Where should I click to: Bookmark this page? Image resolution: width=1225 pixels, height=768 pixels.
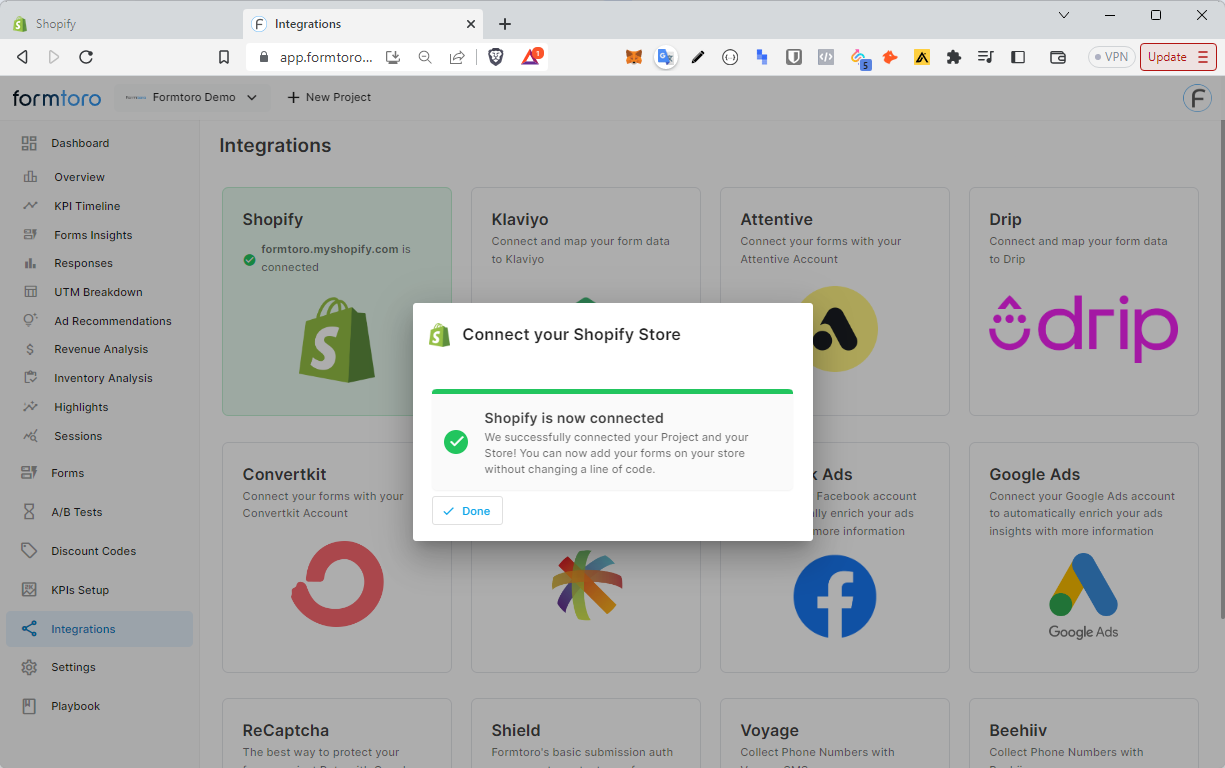(x=224, y=57)
